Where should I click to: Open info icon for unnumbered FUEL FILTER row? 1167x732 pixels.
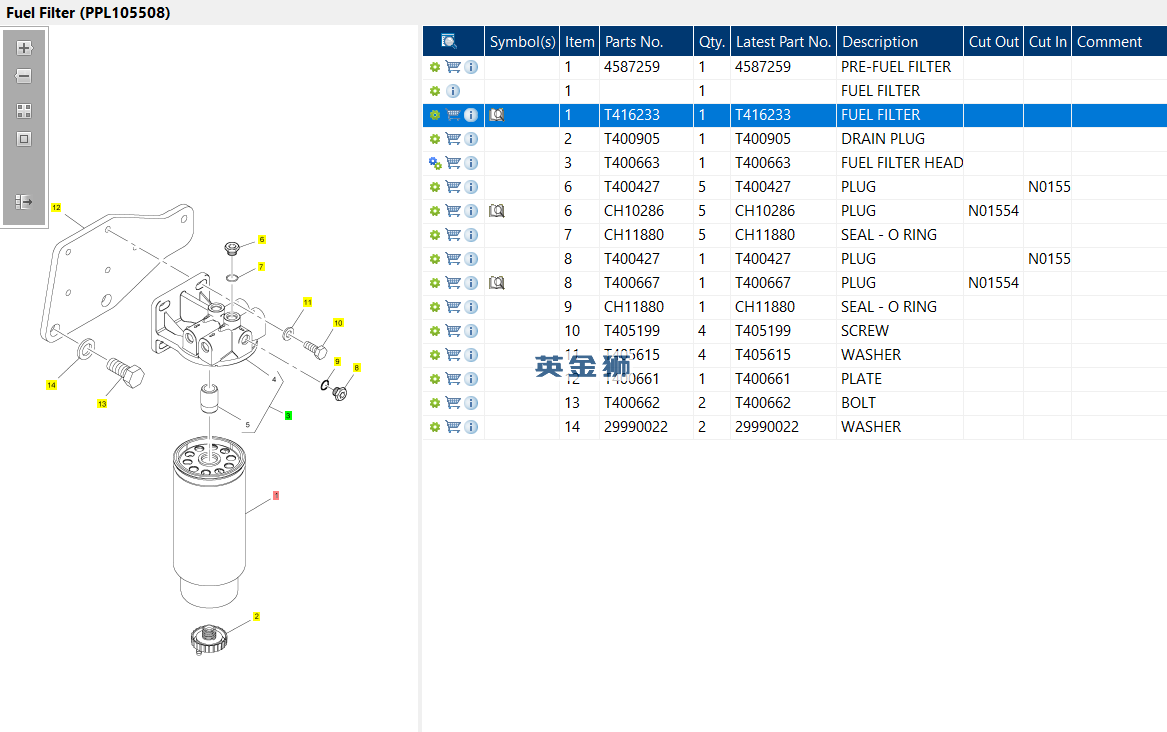(x=453, y=91)
